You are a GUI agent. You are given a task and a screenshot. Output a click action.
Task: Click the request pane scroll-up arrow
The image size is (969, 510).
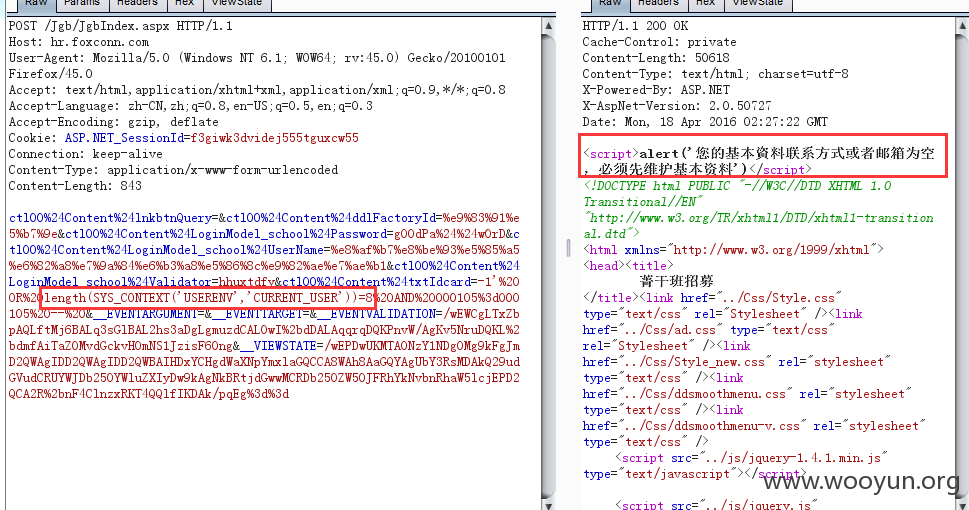pyautogui.click(x=548, y=26)
